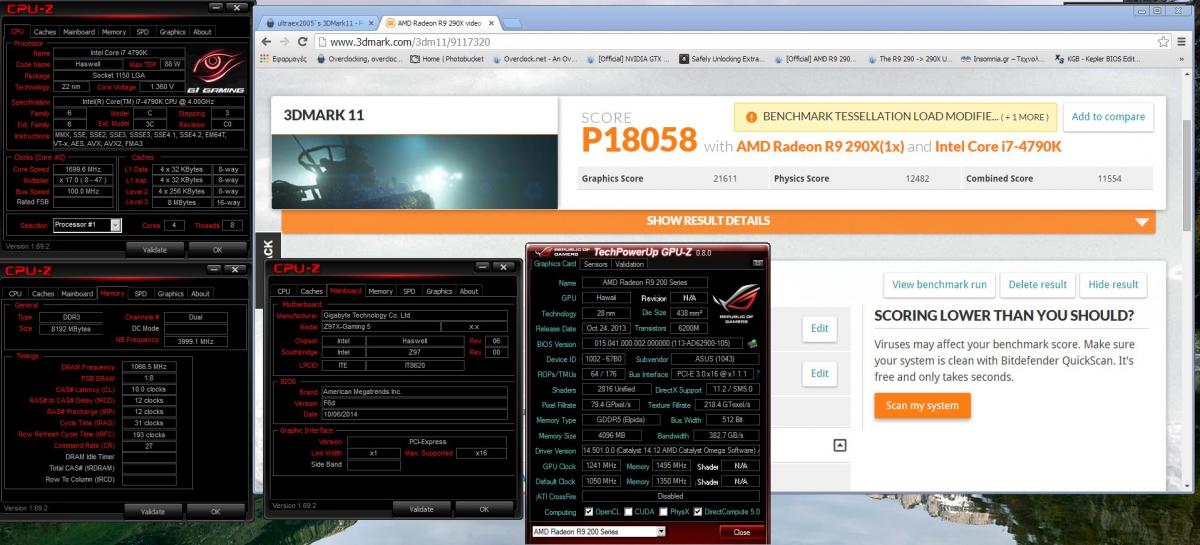This screenshot has width=1200, height=545.
Task: Switch to the Validation tab in GPU-Z
Action: pos(629,264)
